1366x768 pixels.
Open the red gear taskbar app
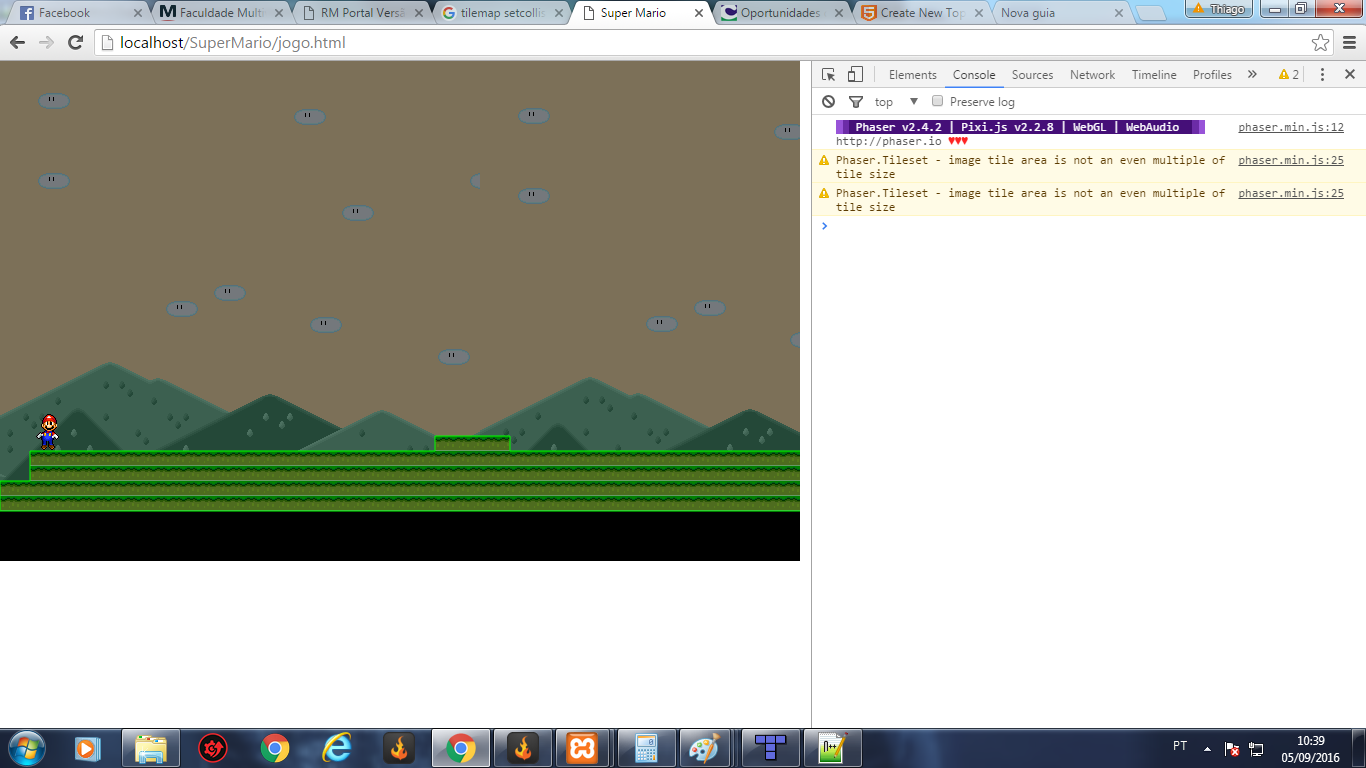[x=212, y=747]
